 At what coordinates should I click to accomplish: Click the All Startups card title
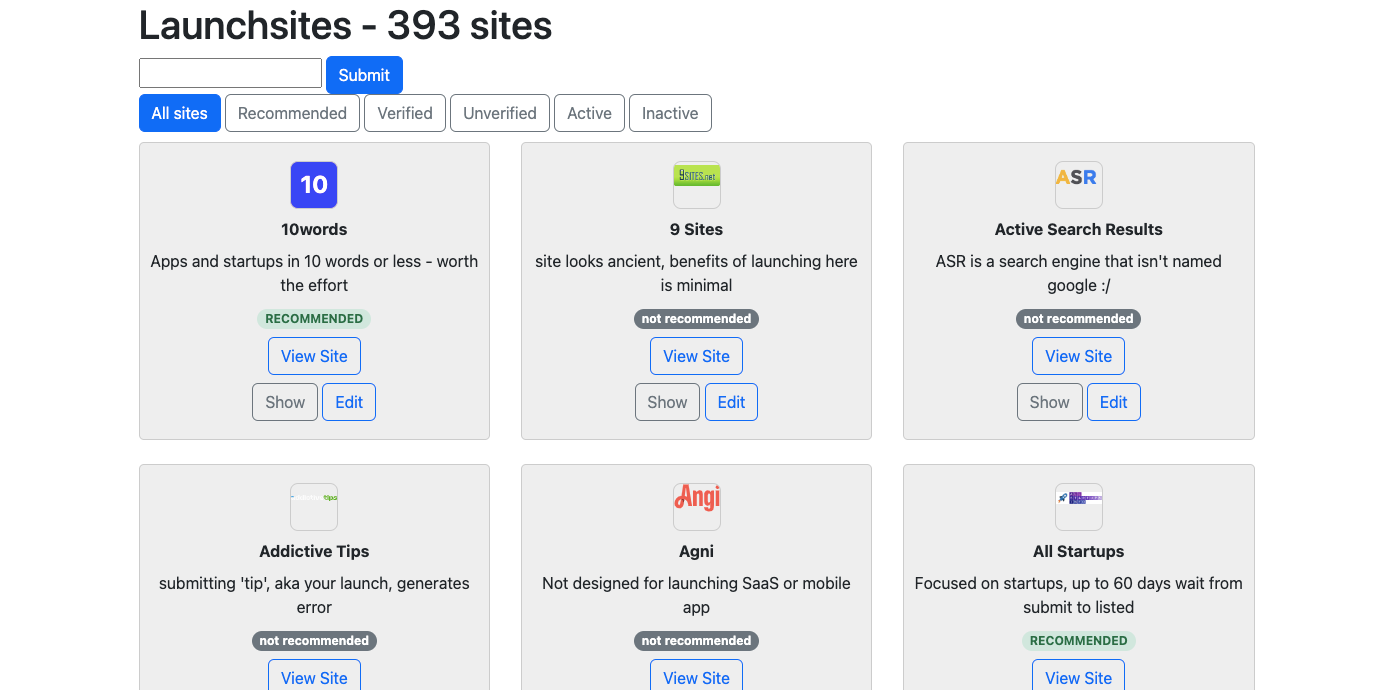1078,551
